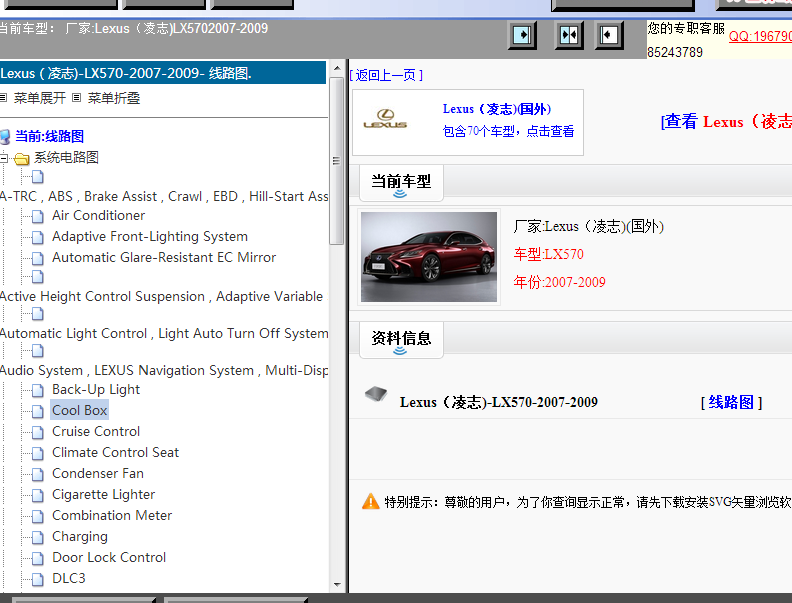Click the tree panel scrollbar thumb
The height and width of the screenshot is (603, 792).
tap(337, 161)
